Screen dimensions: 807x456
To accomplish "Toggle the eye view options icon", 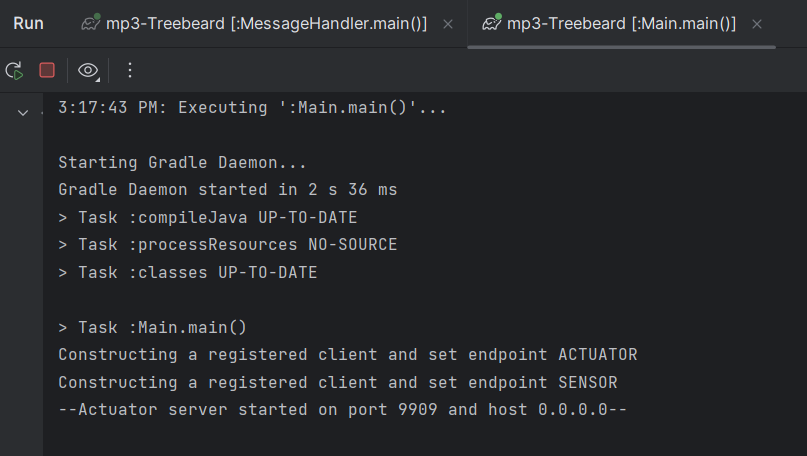I will point(88,71).
